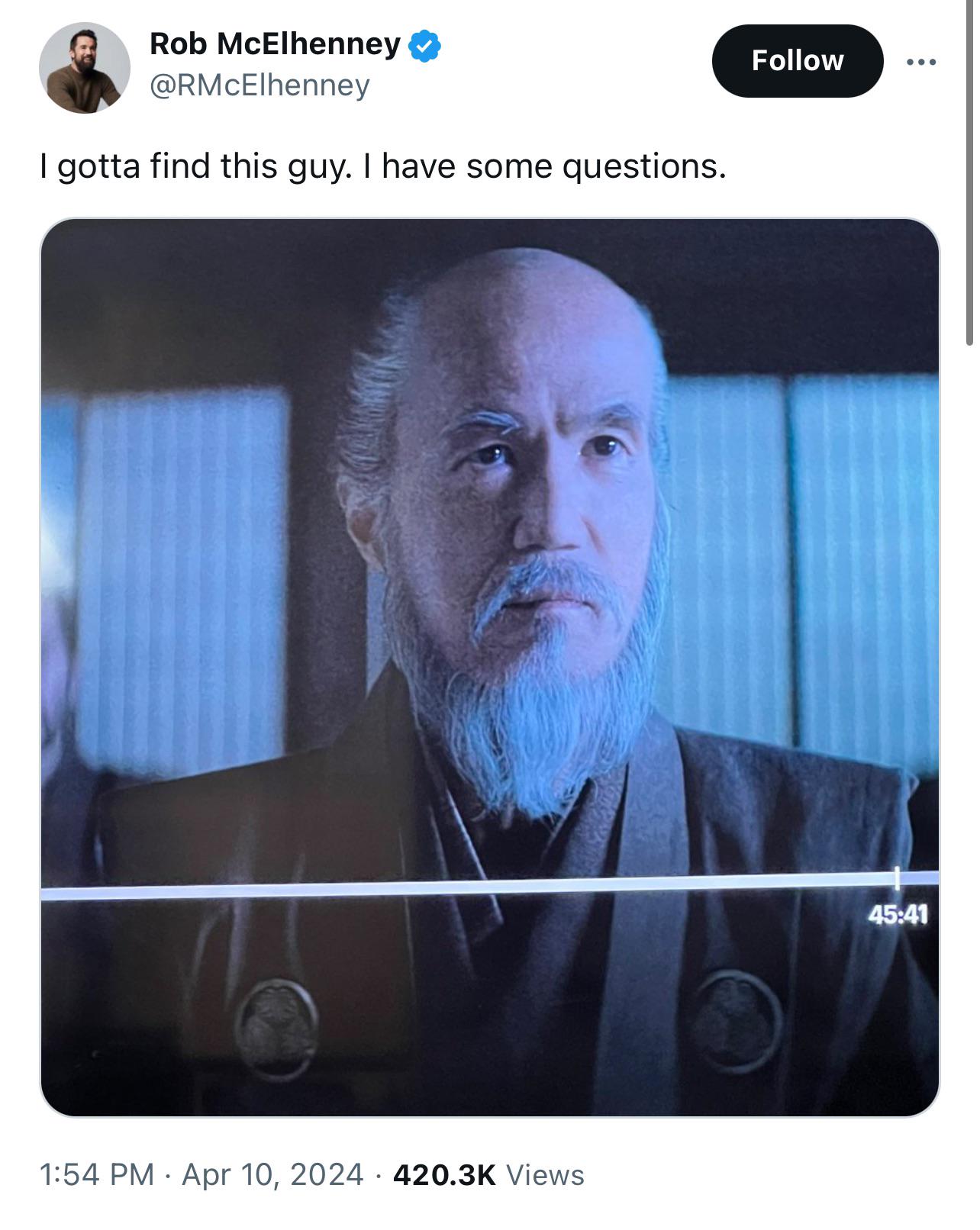Open the Rob McElhenney display name link
The image size is (980, 1230).
click(275, 44)
